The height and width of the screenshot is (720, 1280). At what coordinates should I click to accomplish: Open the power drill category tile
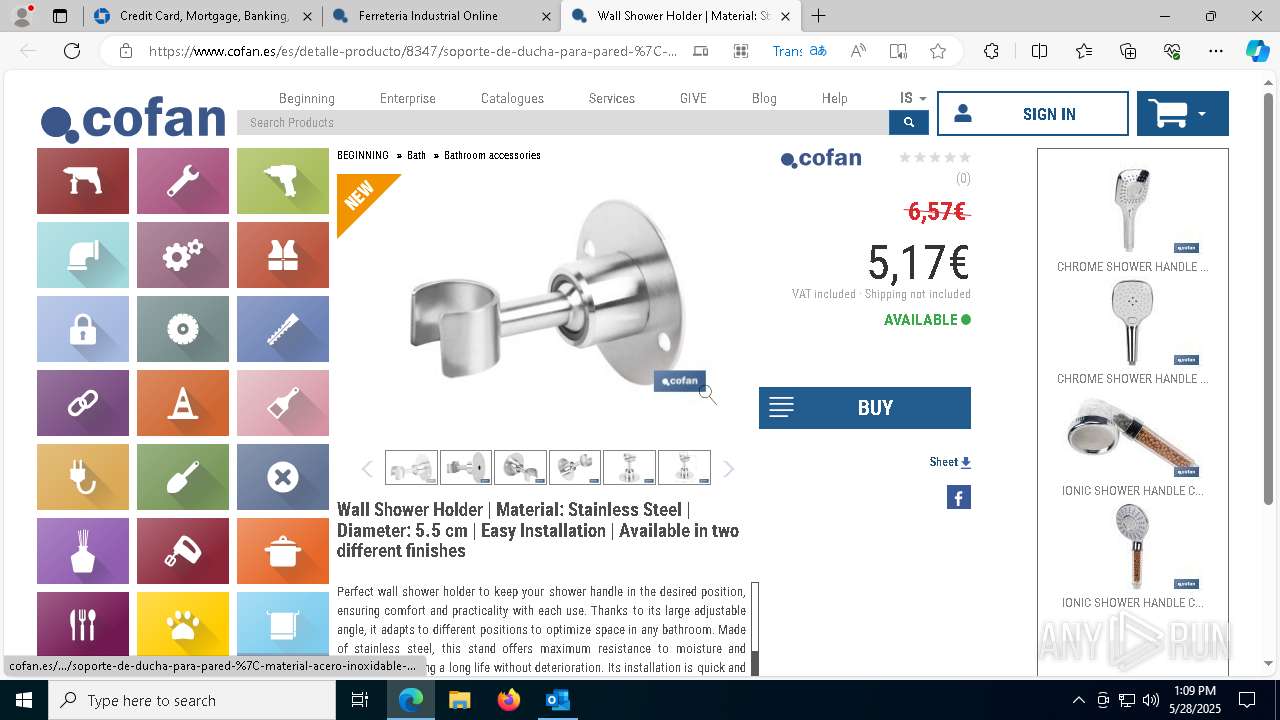[x=83, y=181]
